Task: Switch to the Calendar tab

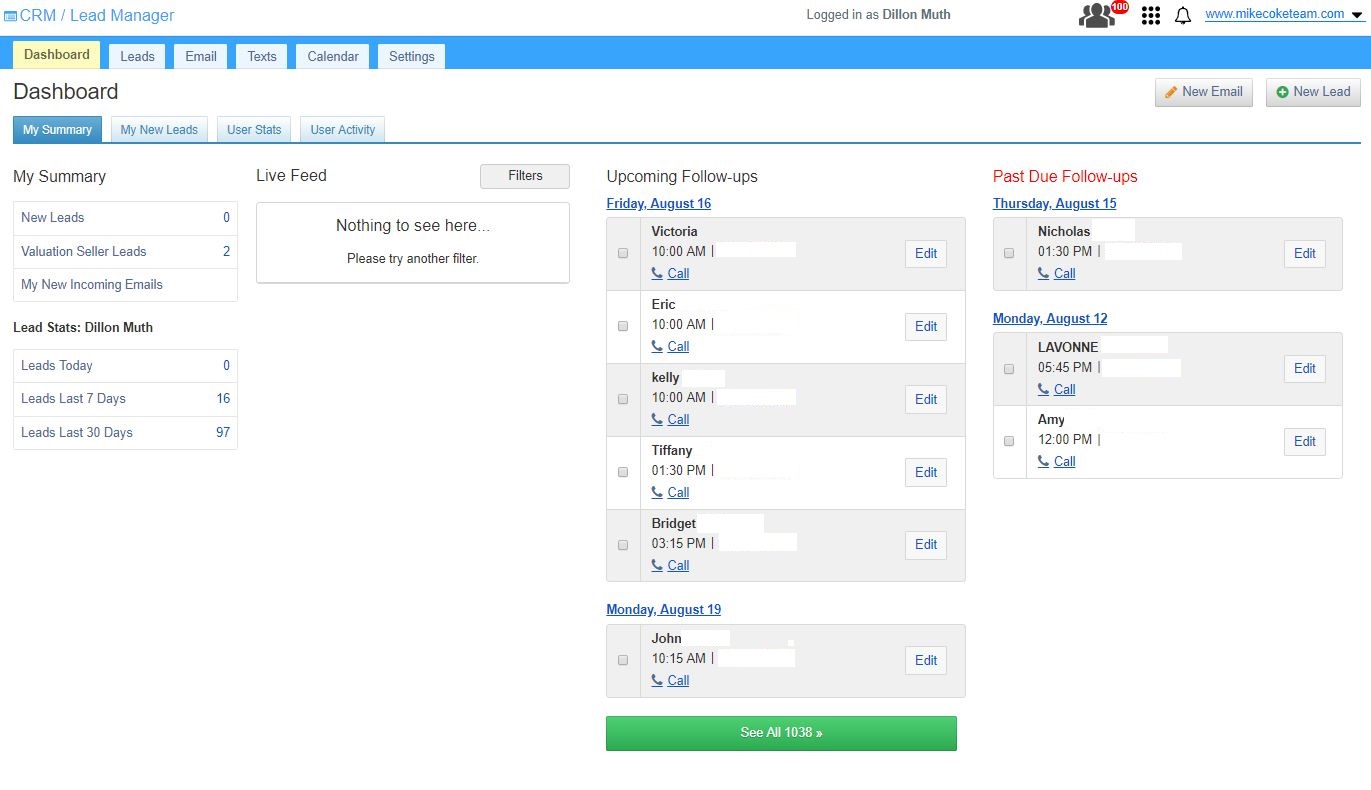Action: 333,56
